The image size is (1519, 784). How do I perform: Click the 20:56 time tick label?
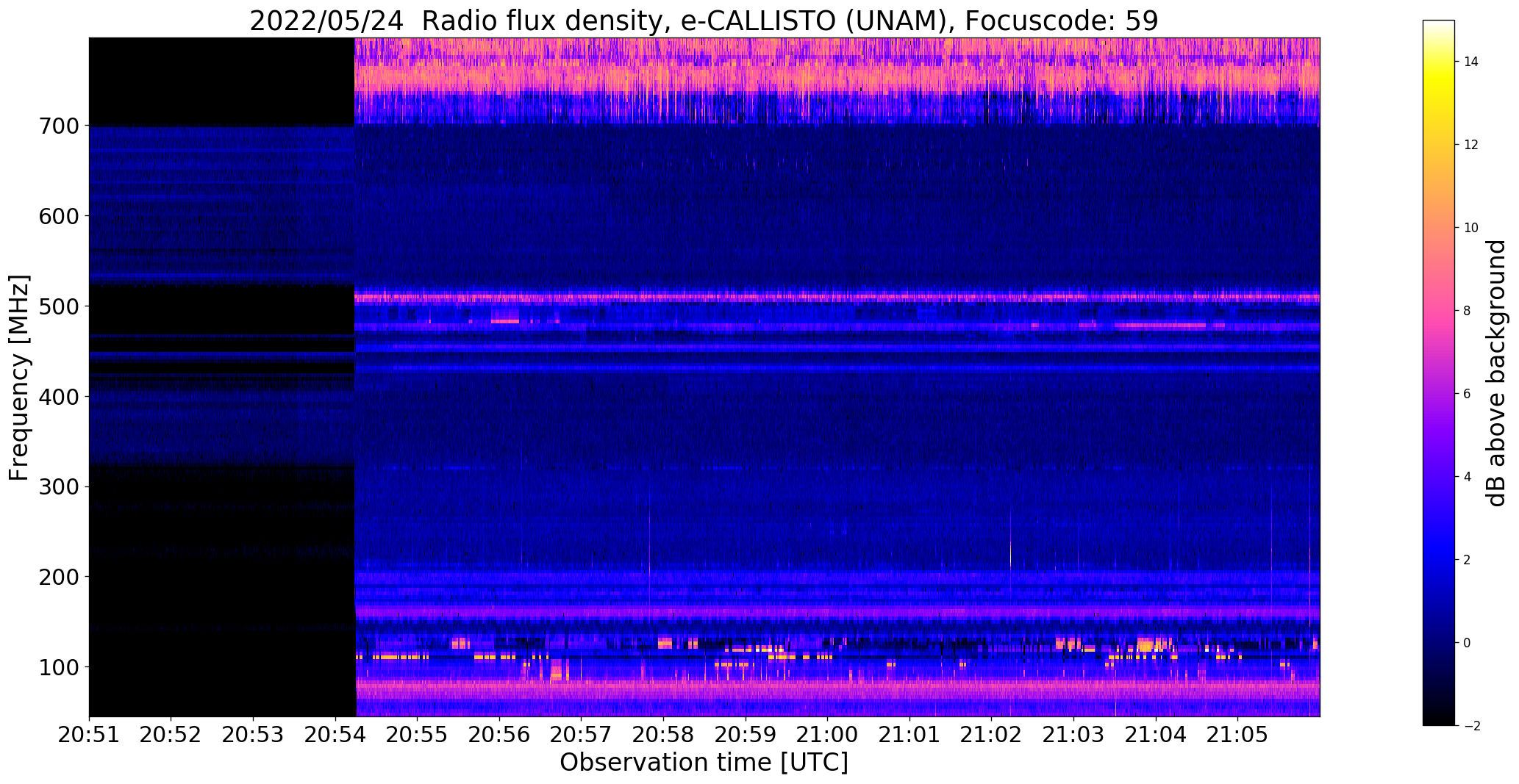499,734
